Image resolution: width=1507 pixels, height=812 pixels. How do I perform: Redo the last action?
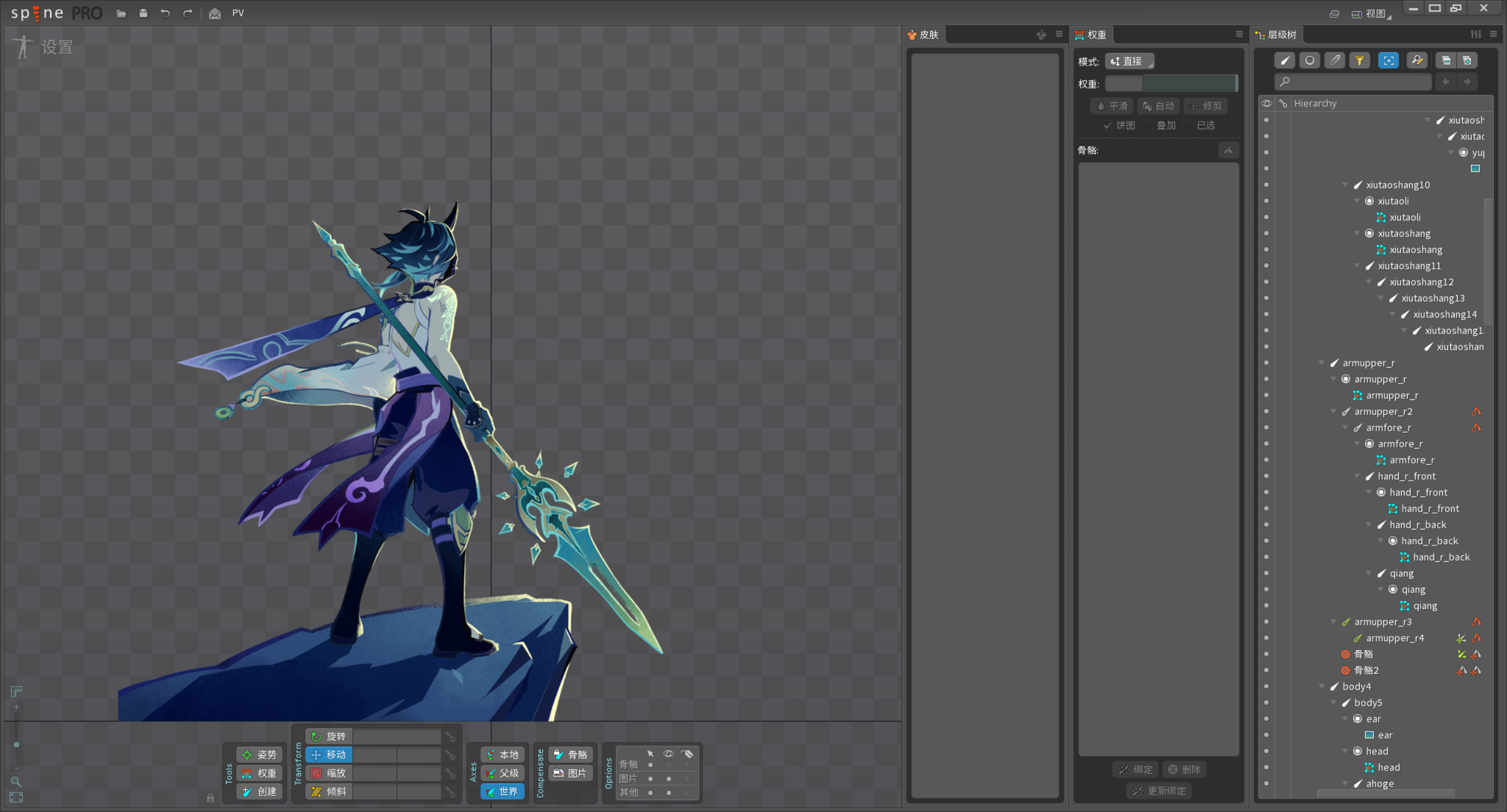(x=187, y=13)
